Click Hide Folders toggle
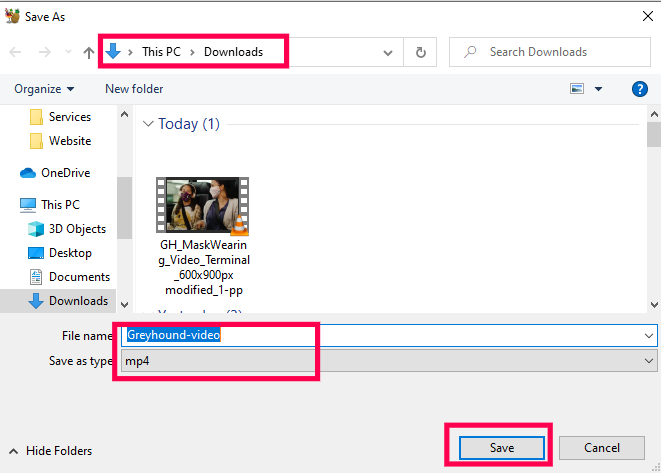This screenshot has height=473, width=661. (x=51, y=451)
